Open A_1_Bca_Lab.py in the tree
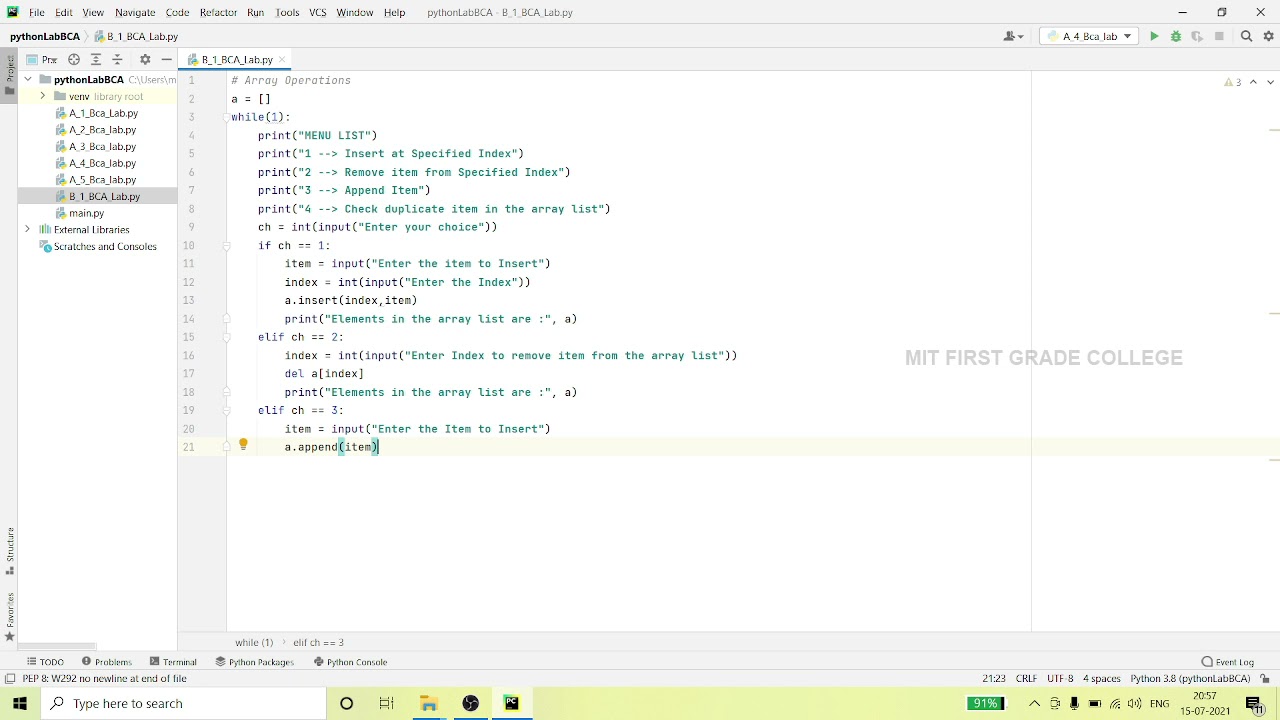 click(x=96, y=113)
